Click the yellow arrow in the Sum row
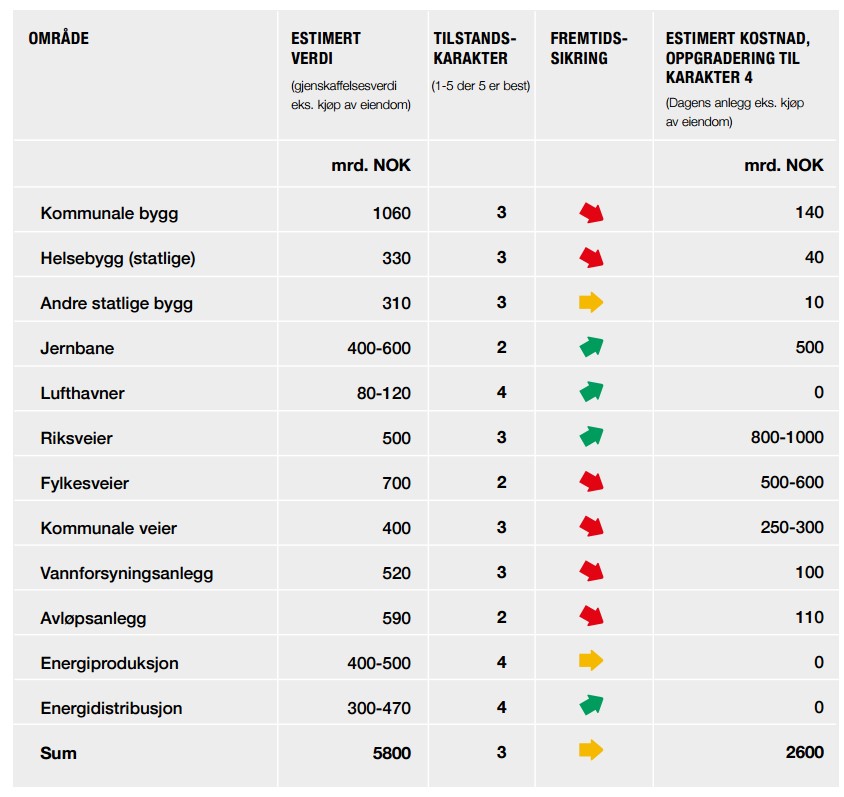844x797 pixels. click(x=591, y=751)
